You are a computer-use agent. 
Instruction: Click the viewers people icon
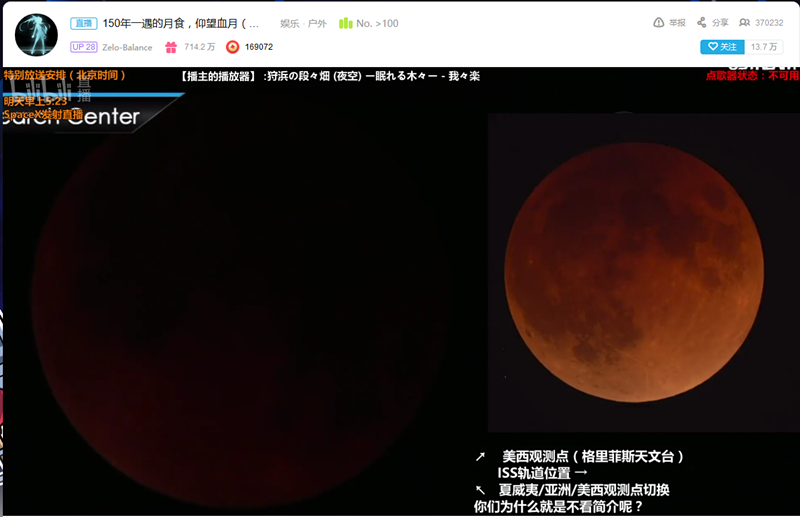pos(744,22)
